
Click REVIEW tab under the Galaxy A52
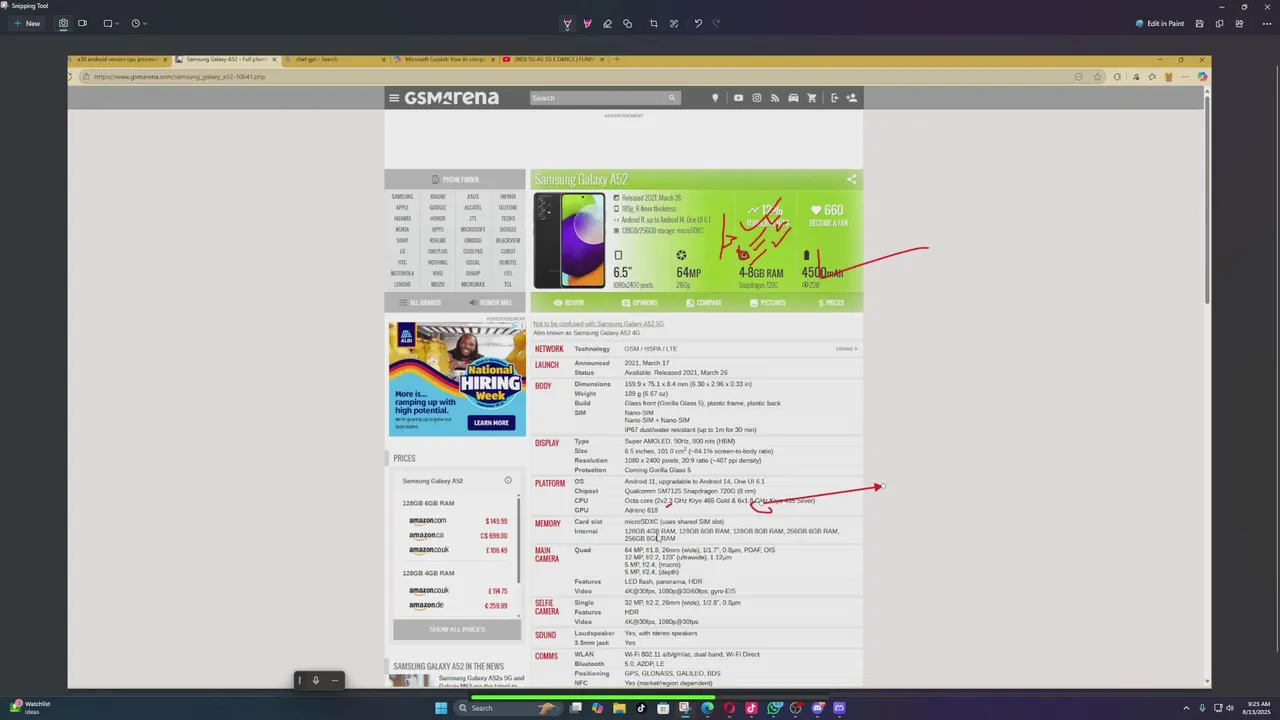tap(569, 302)
